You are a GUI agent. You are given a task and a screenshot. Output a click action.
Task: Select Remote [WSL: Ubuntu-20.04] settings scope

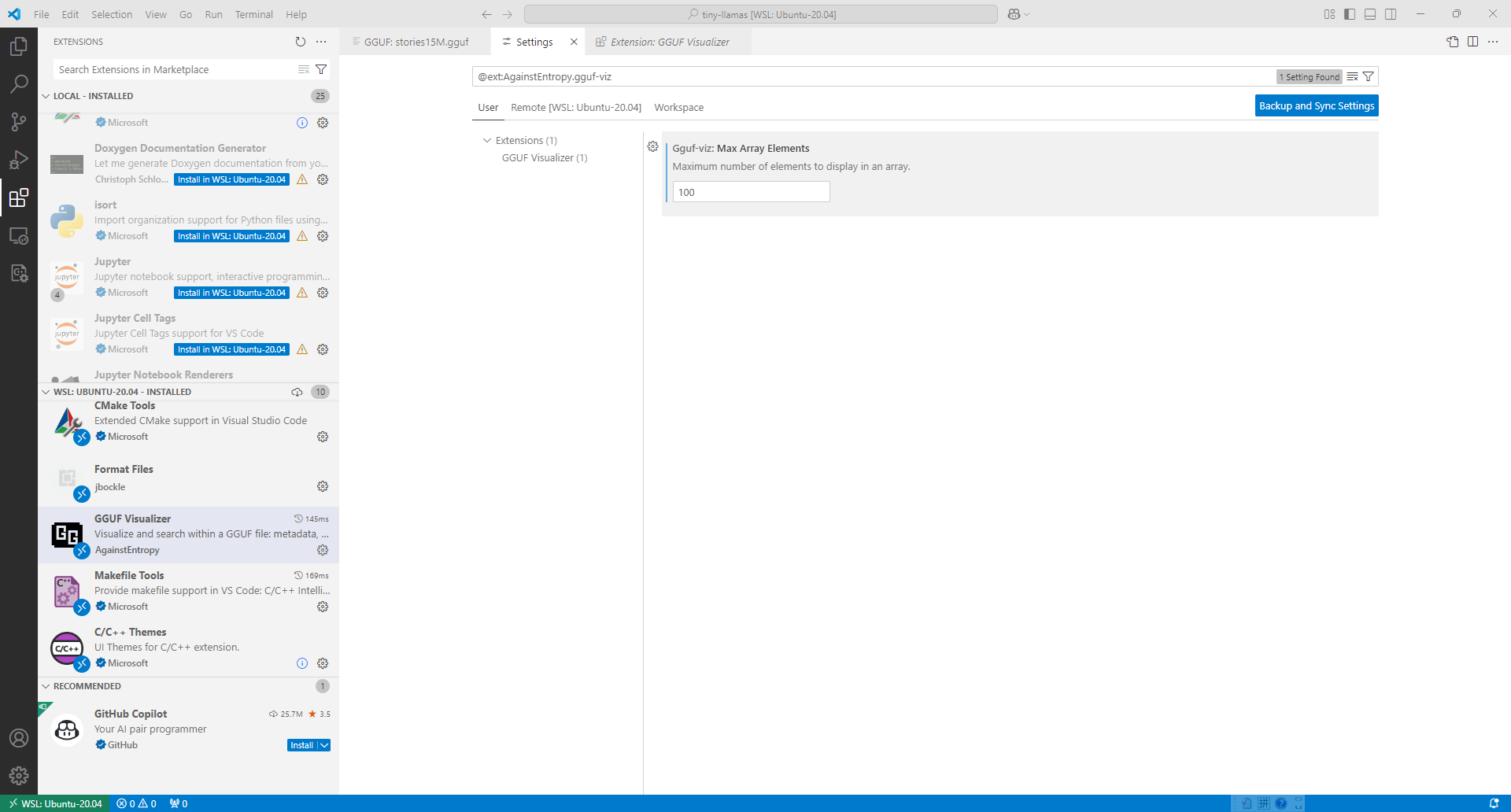pyautogui.click(x=576, y=108)
